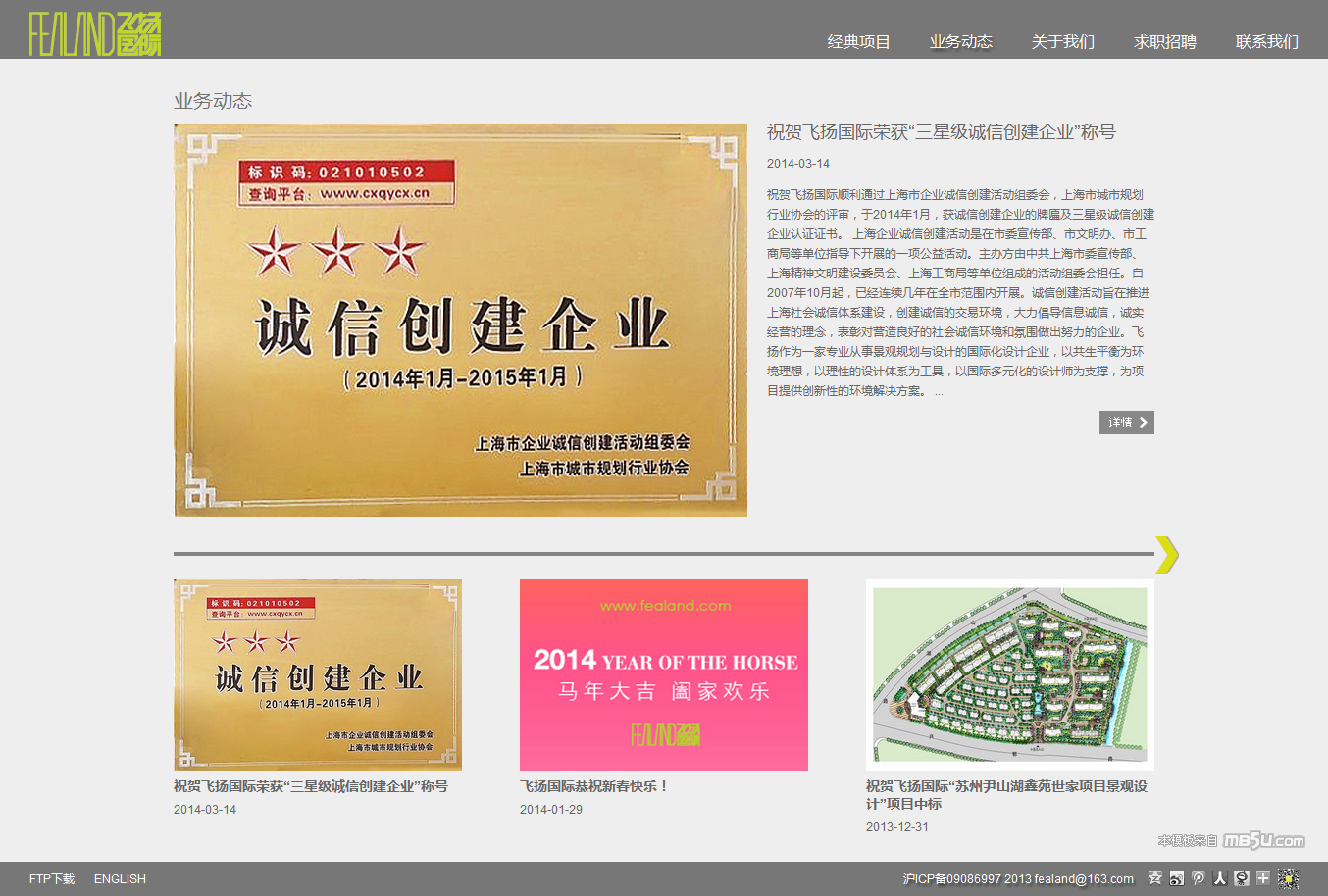1328x896 pixels.
Task: Open the QR code icon in footer
Action: pyautogui.click(x=1289, y=878)
